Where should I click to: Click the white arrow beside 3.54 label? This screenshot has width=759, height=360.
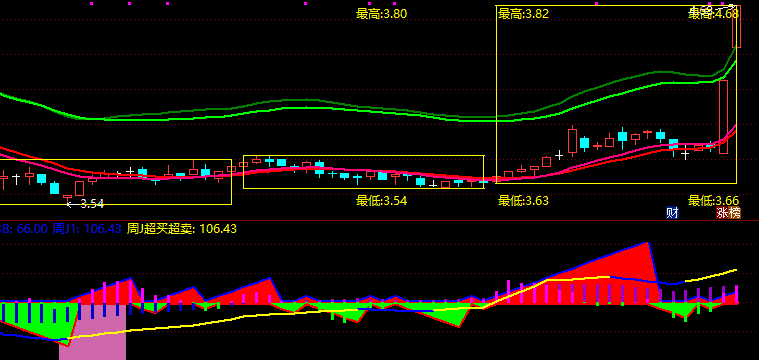coord(69,205)
